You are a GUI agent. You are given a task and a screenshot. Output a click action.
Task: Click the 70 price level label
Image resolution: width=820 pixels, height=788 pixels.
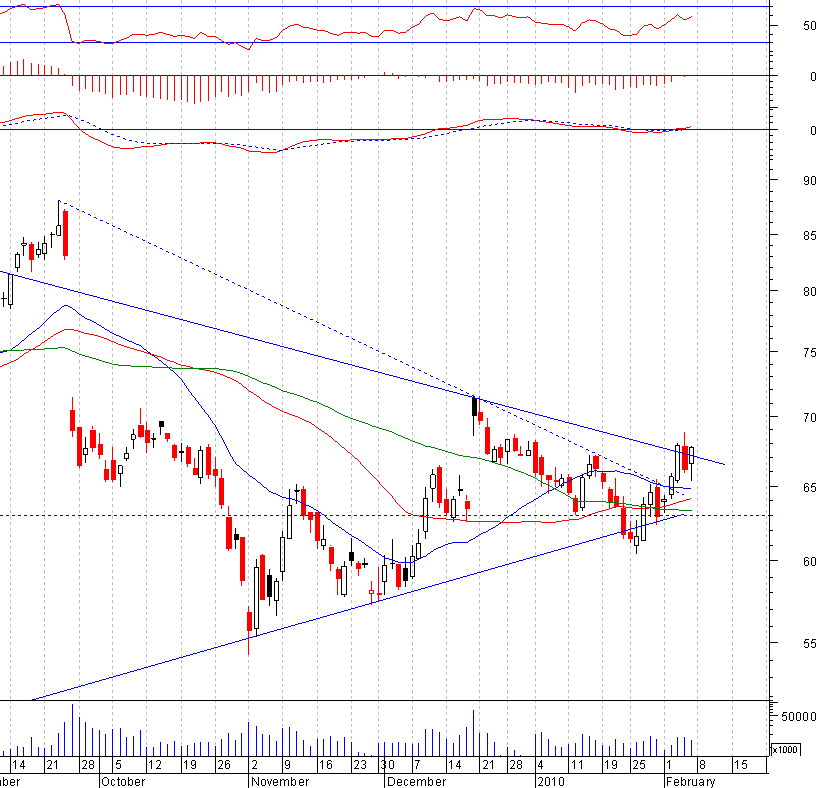coord(810,417)
